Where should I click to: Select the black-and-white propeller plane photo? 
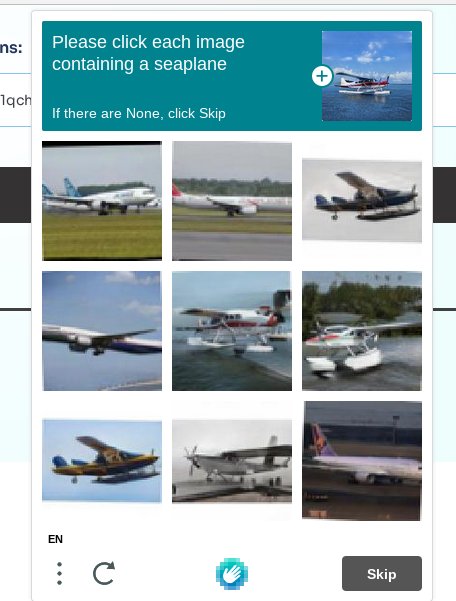coord(232,461)
